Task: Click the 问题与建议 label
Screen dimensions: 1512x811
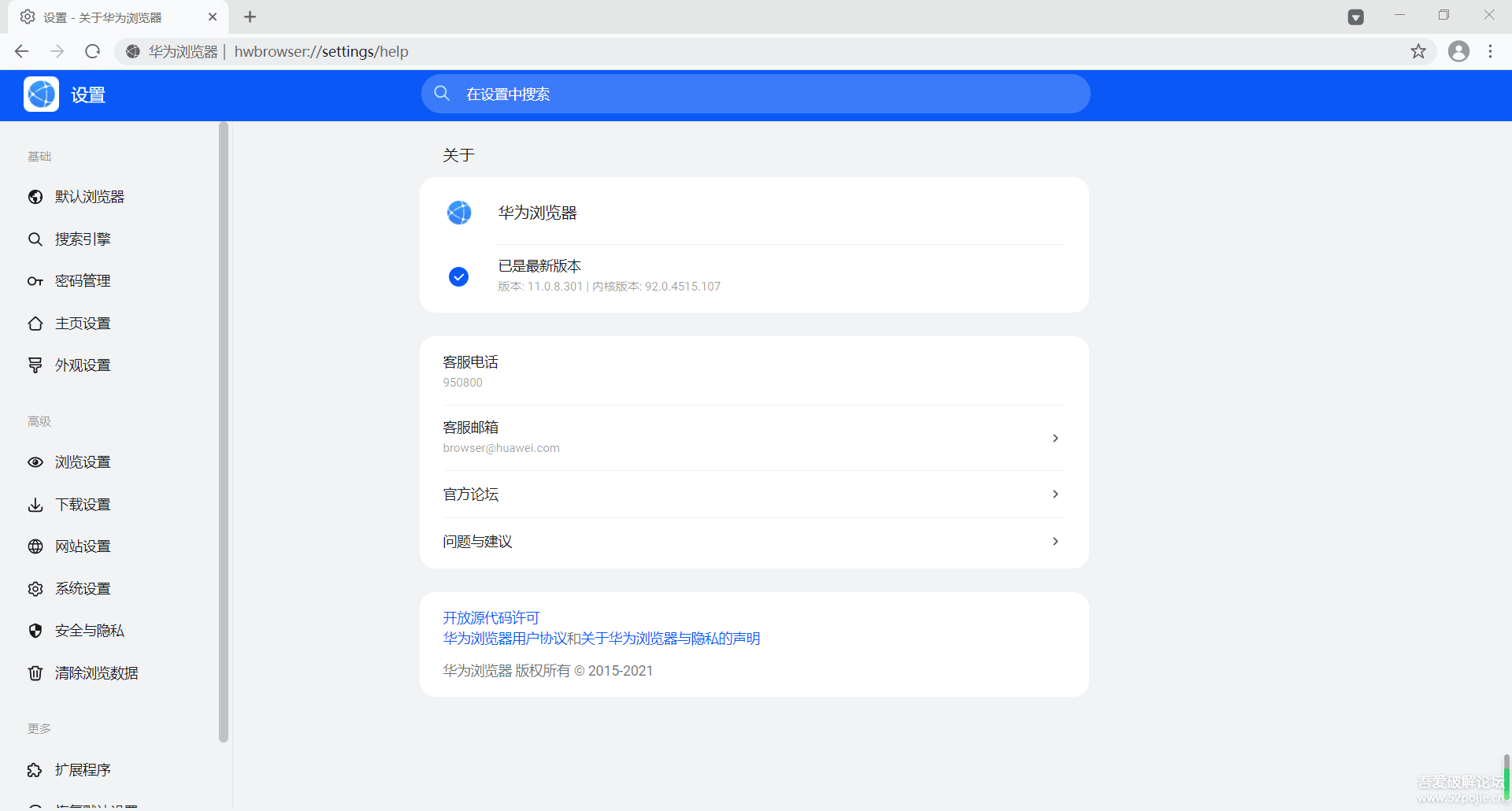Action: [477, 542]
